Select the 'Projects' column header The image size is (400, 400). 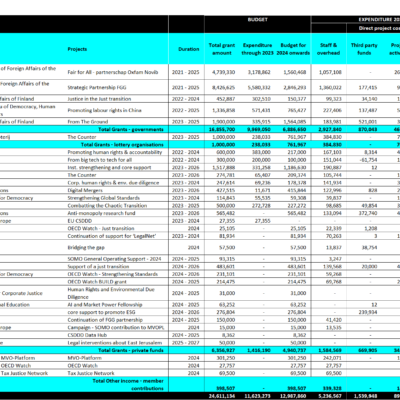click(77, 49)
